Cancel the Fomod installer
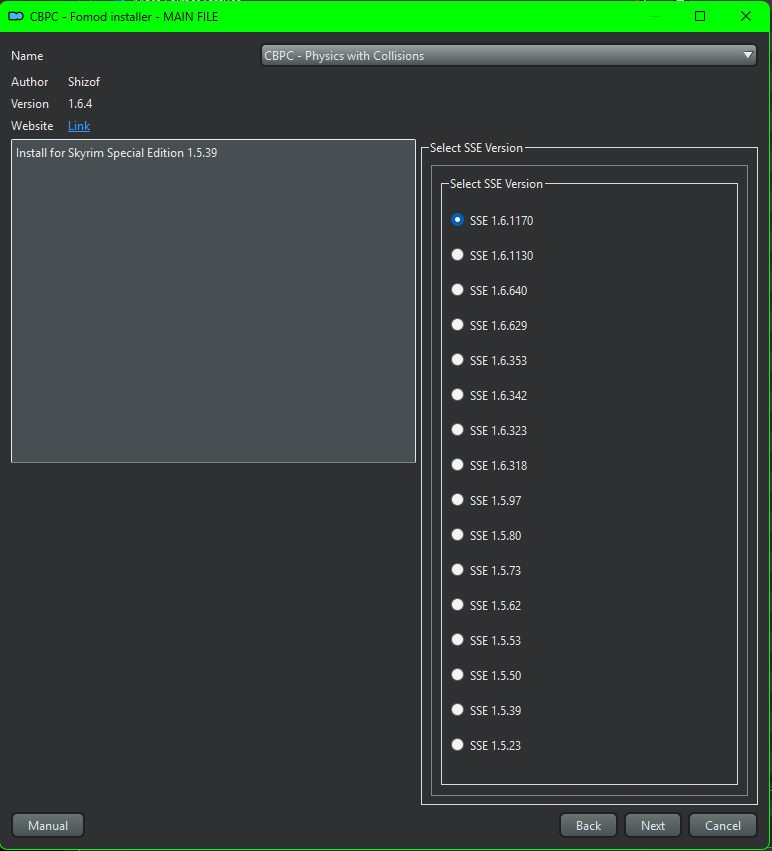 (x=723, y=825)
